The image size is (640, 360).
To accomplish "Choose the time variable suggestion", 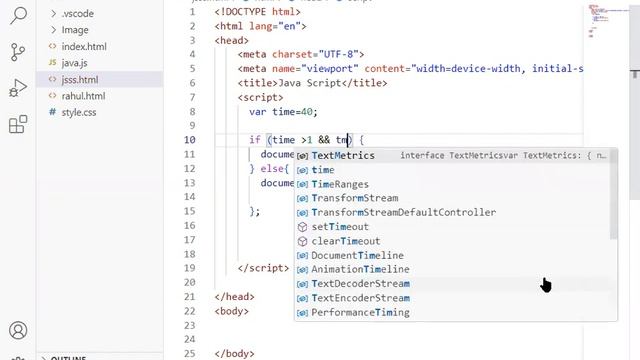I will coord(453,170).
